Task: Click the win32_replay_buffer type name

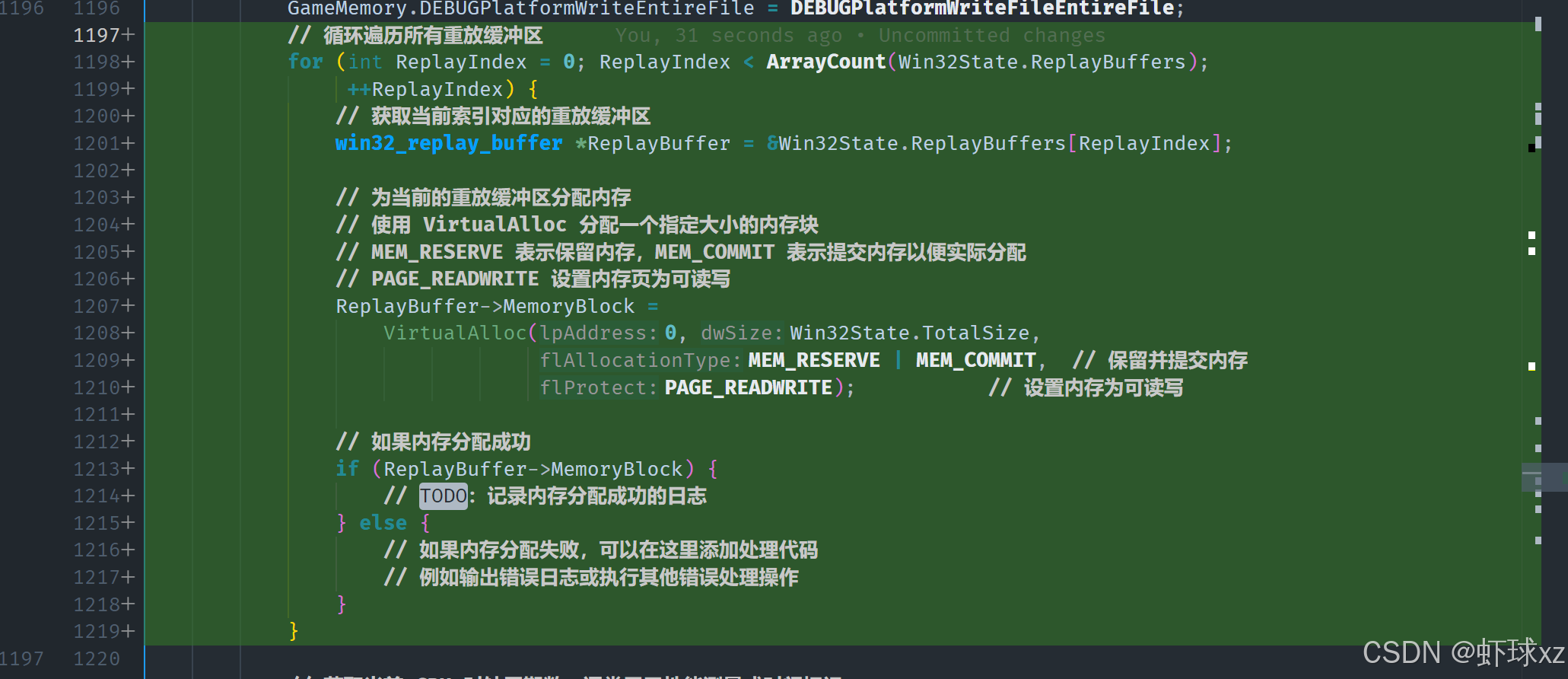Action: click(449, 143)
